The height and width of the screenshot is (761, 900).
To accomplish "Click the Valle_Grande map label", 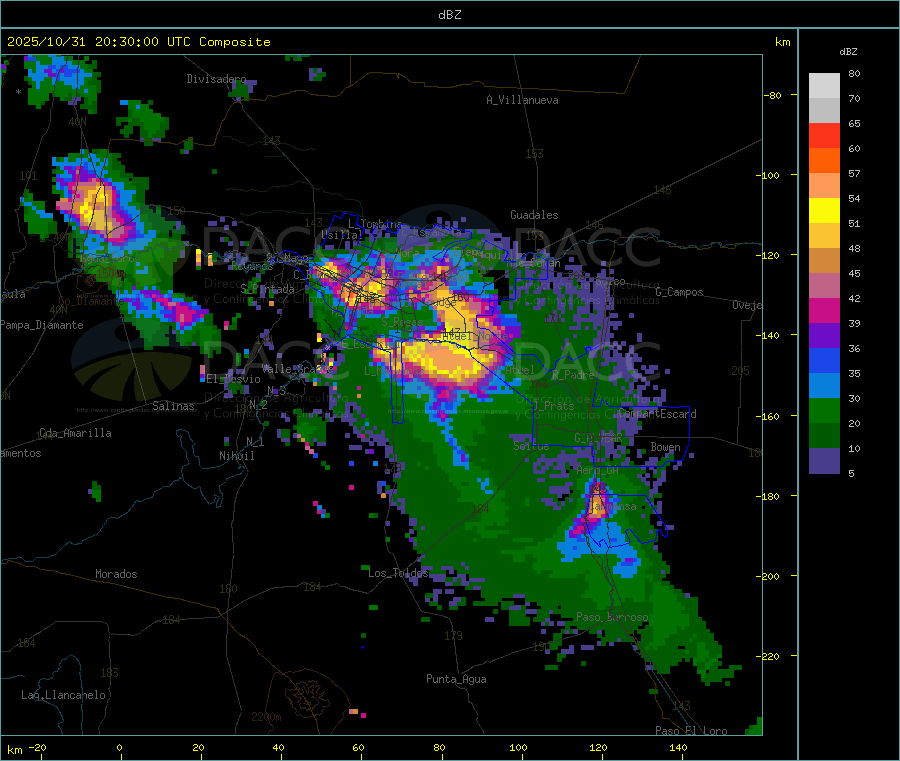I will pyautogui.click(x=297, y=369).
